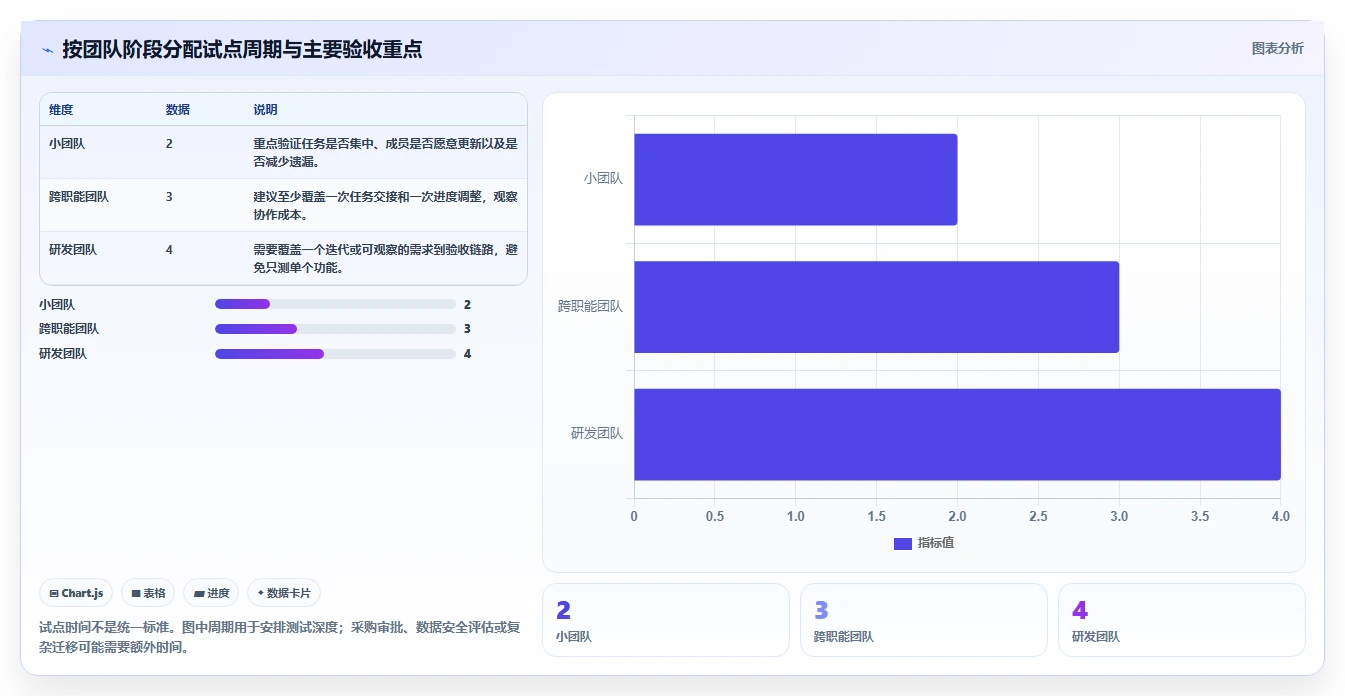Select the 表格 tag chip
Screen dimensions: 1345x696
[148, 593]
